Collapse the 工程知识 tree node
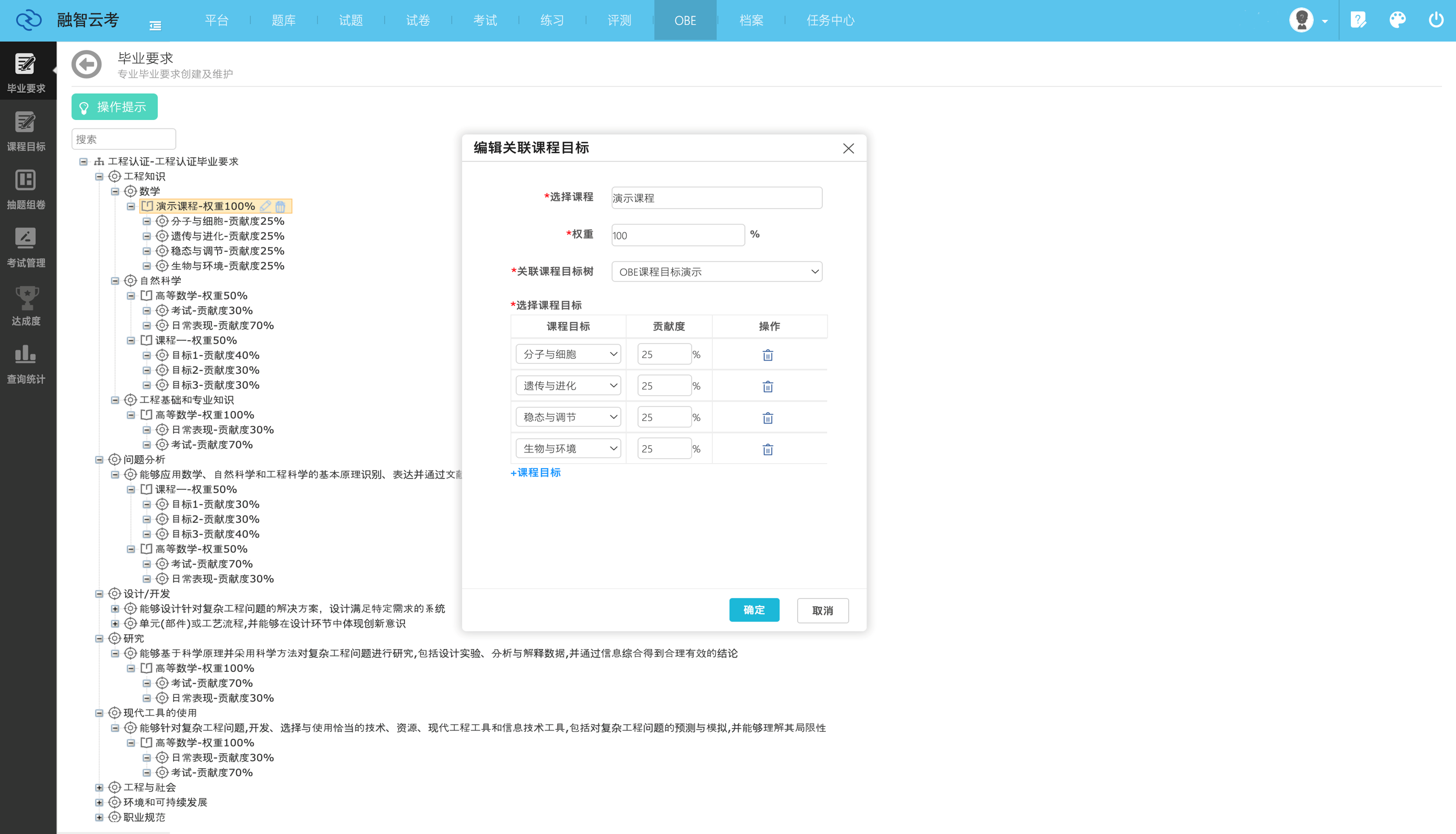Viewport: 1456px width, 834px height. (x=99, y=176)
